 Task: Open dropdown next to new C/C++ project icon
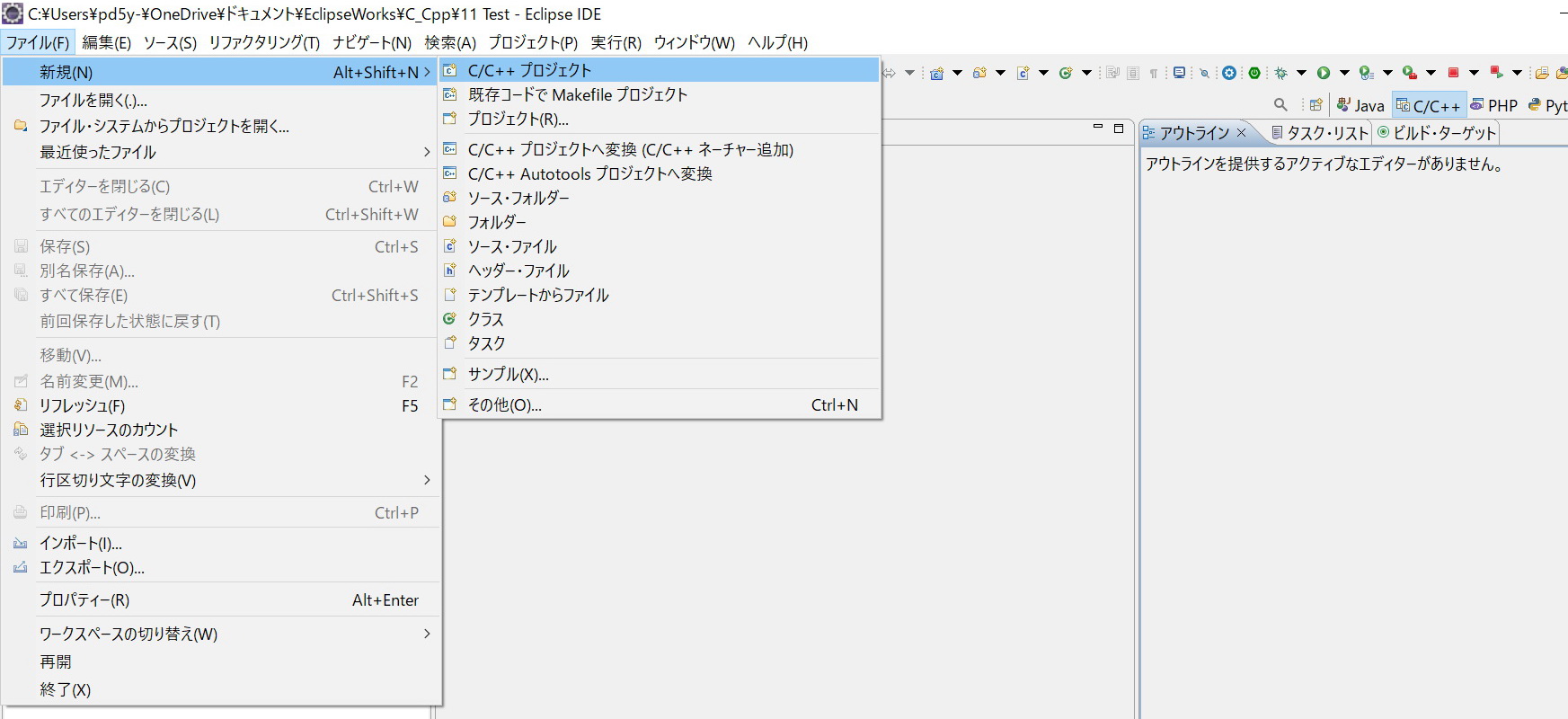point(957,73)
